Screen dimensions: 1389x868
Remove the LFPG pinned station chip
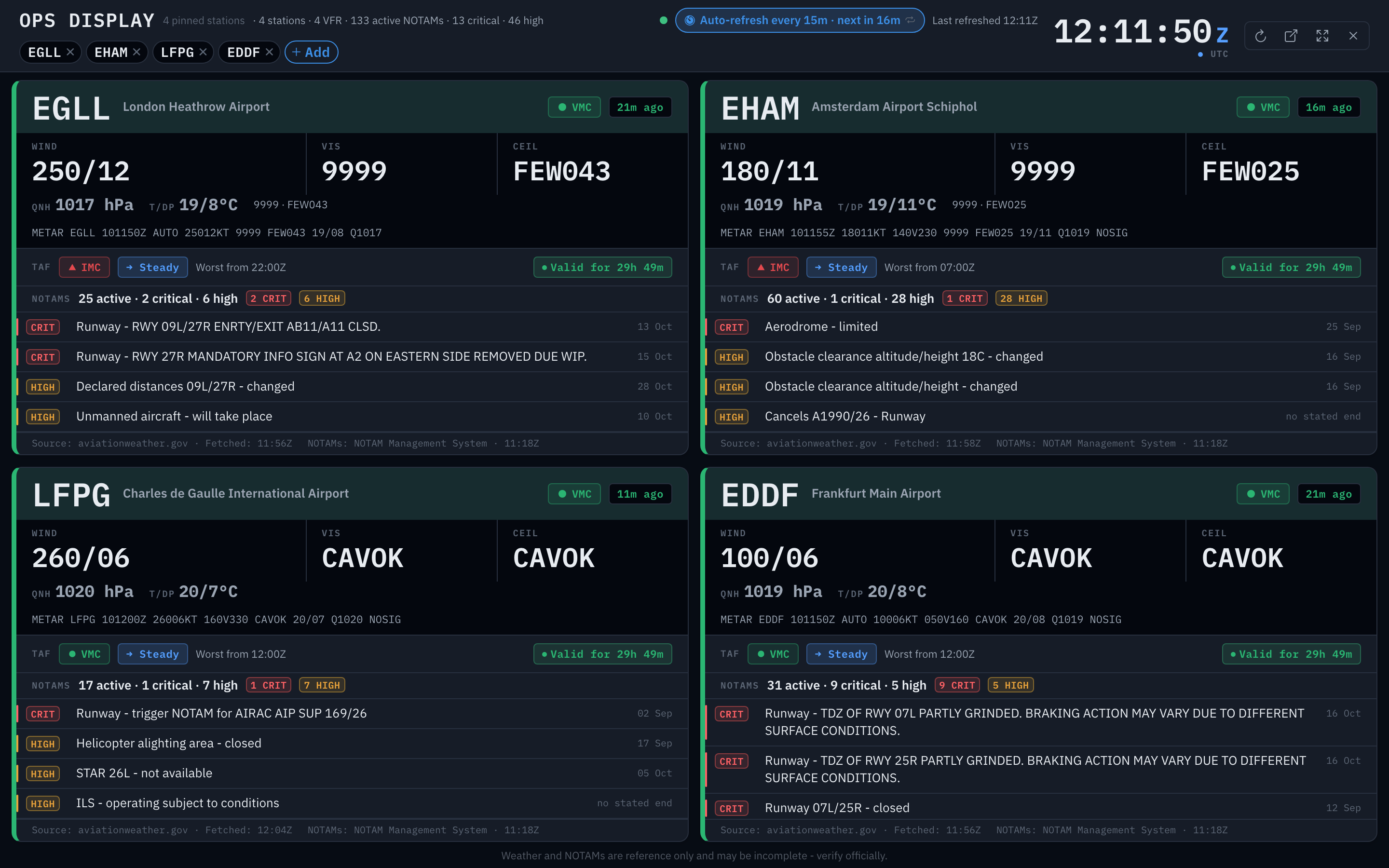pos(203,52)
